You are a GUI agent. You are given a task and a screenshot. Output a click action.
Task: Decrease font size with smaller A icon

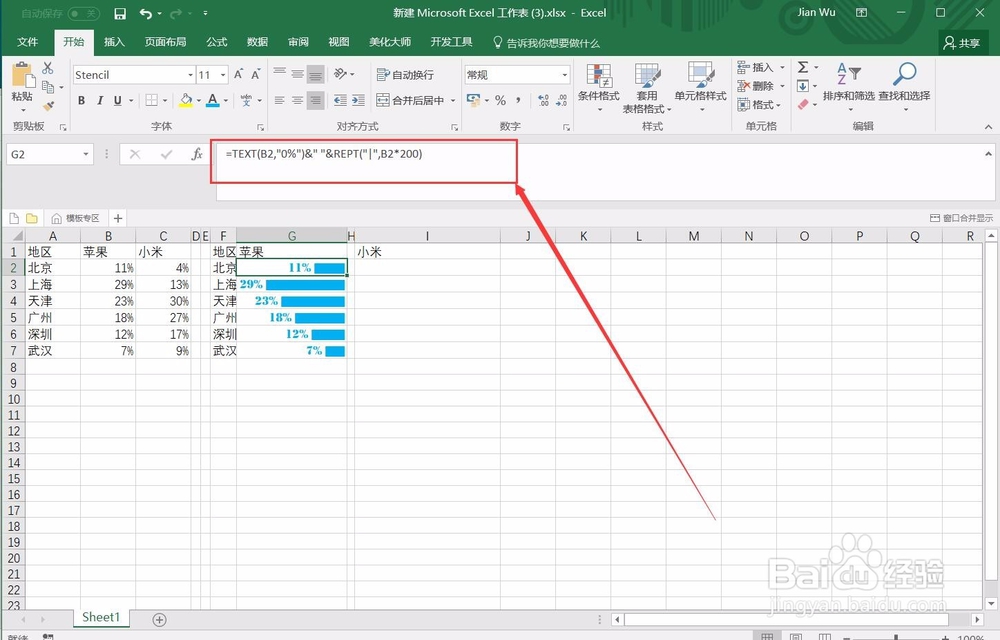(x=255, y=75)
